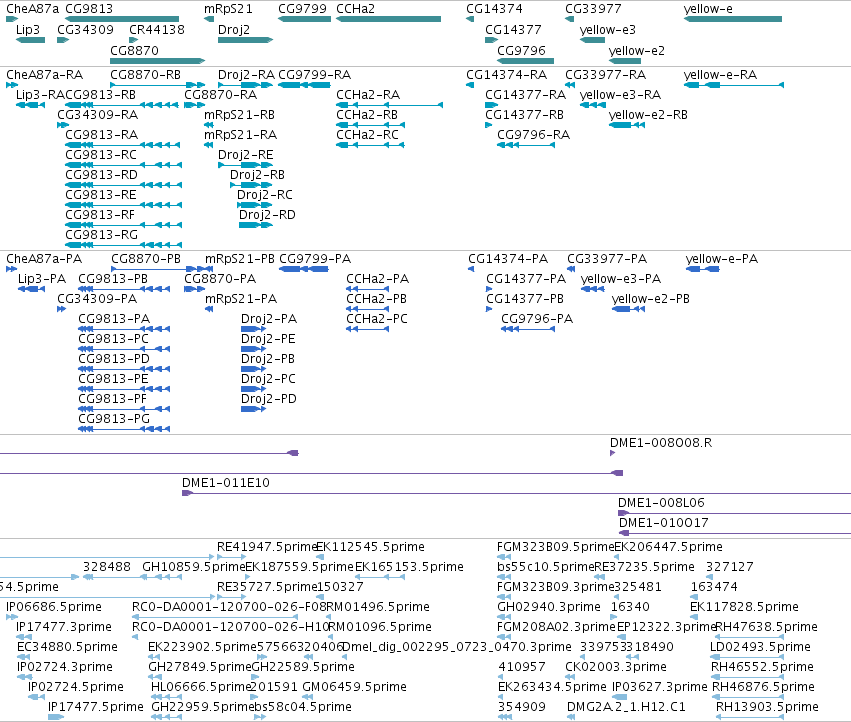
Task: Click the GM06459.5prime EST label
Action: [354, 687]
